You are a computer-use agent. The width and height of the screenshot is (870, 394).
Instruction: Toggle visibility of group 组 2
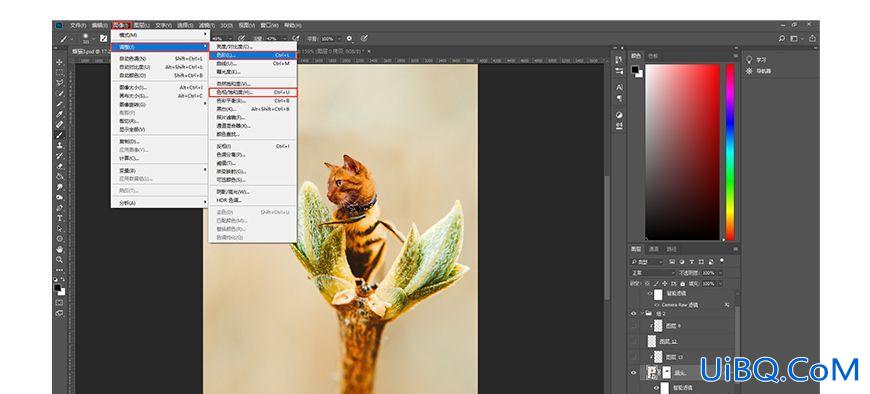pos(634,314)
